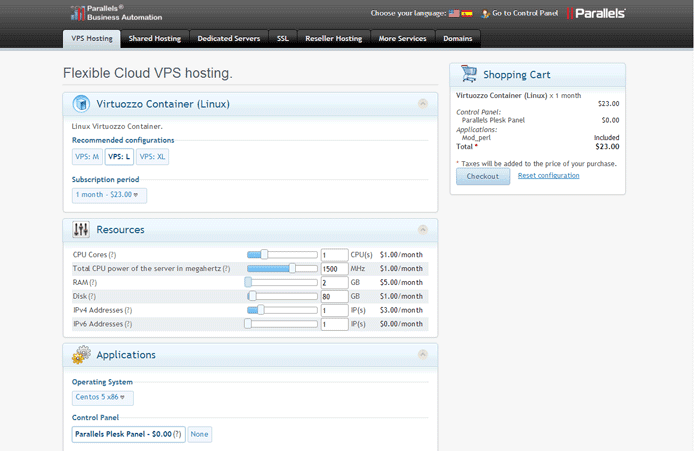The height and width of the screenshot is (451, 694).
Task: Choose the VPS: M configuration
Action: coord(87,157)
